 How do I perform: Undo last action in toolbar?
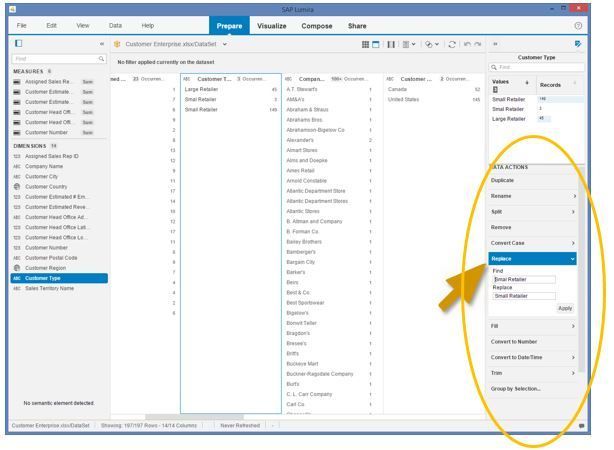coord(467,44)
